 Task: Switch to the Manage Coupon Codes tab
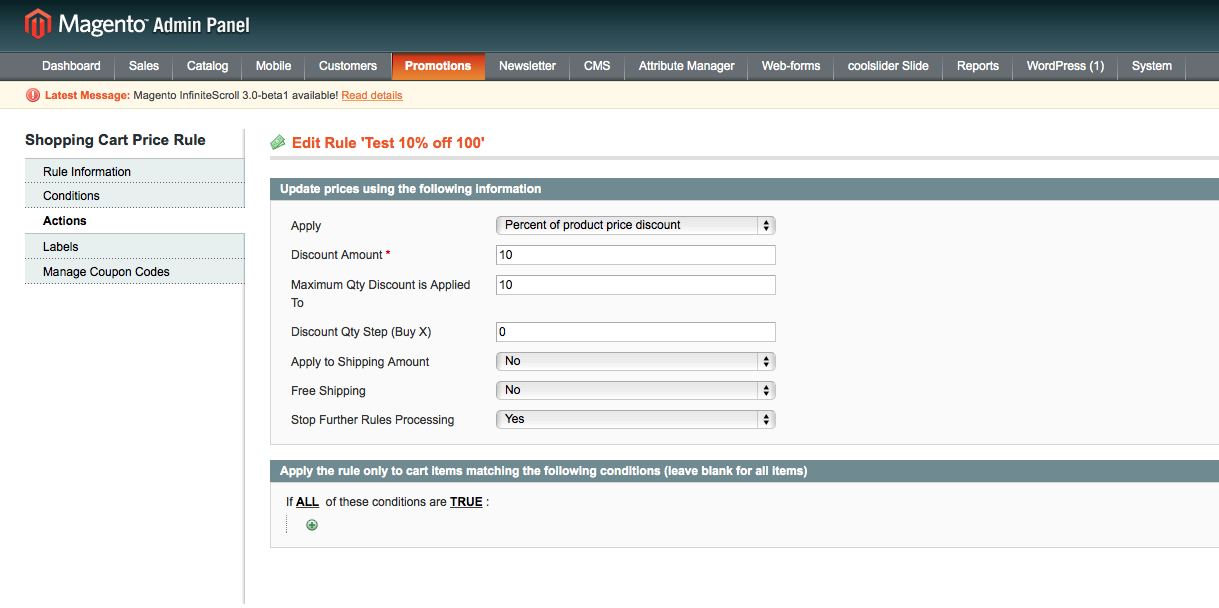coord(134,271)
